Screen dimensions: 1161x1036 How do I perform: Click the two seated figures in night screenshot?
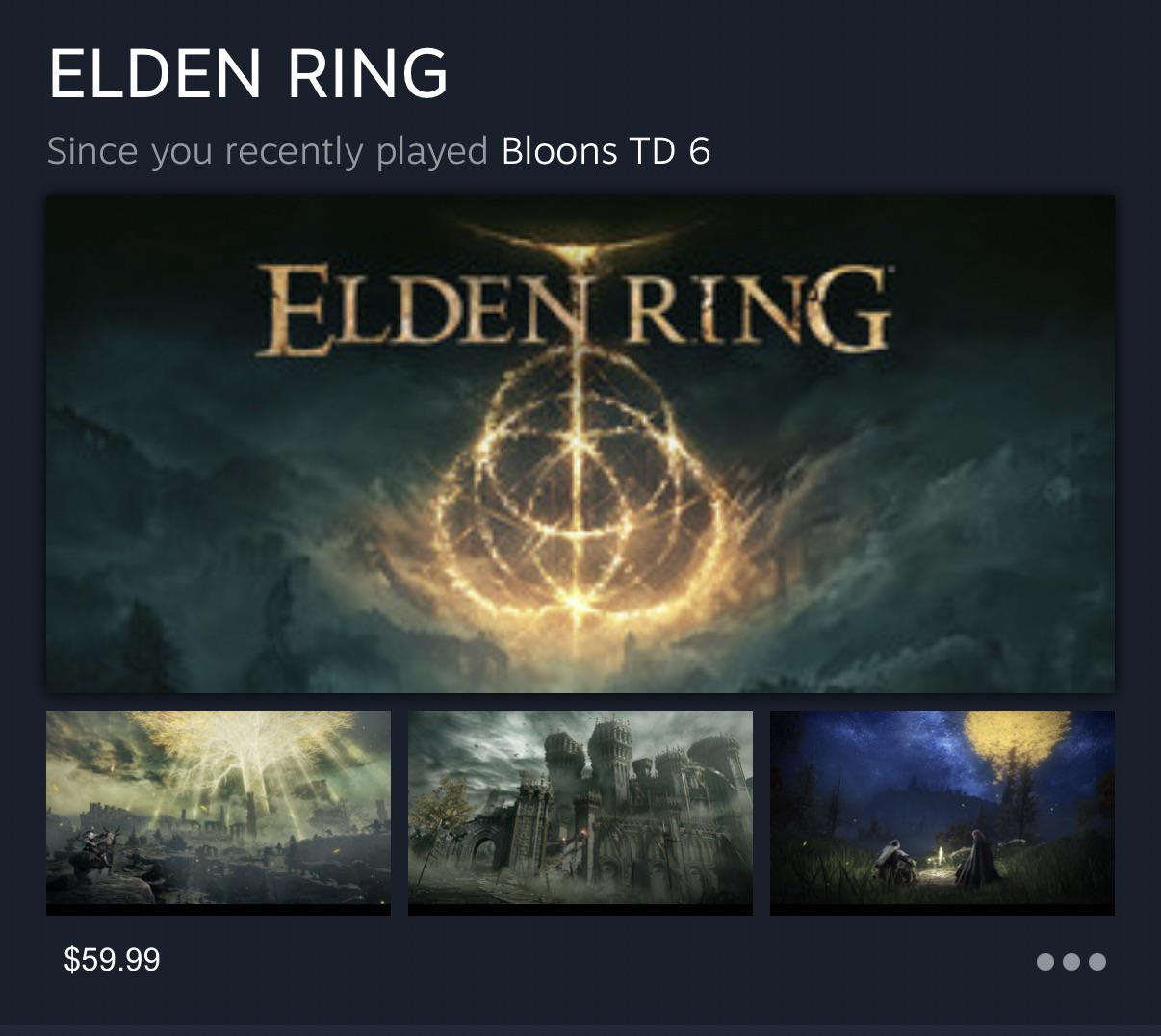[932, 862]
